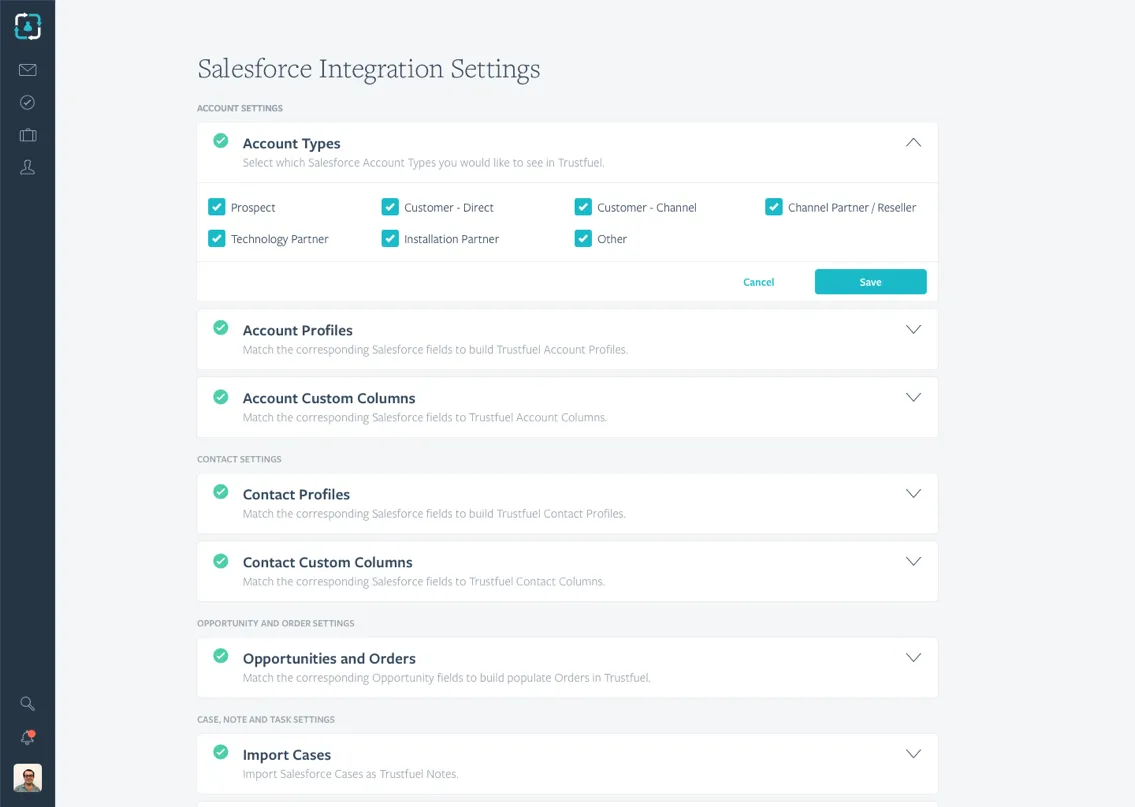Open the email icon in the sidebar
The width and height of the screenshot is (1135, 807).
[27, 70]
